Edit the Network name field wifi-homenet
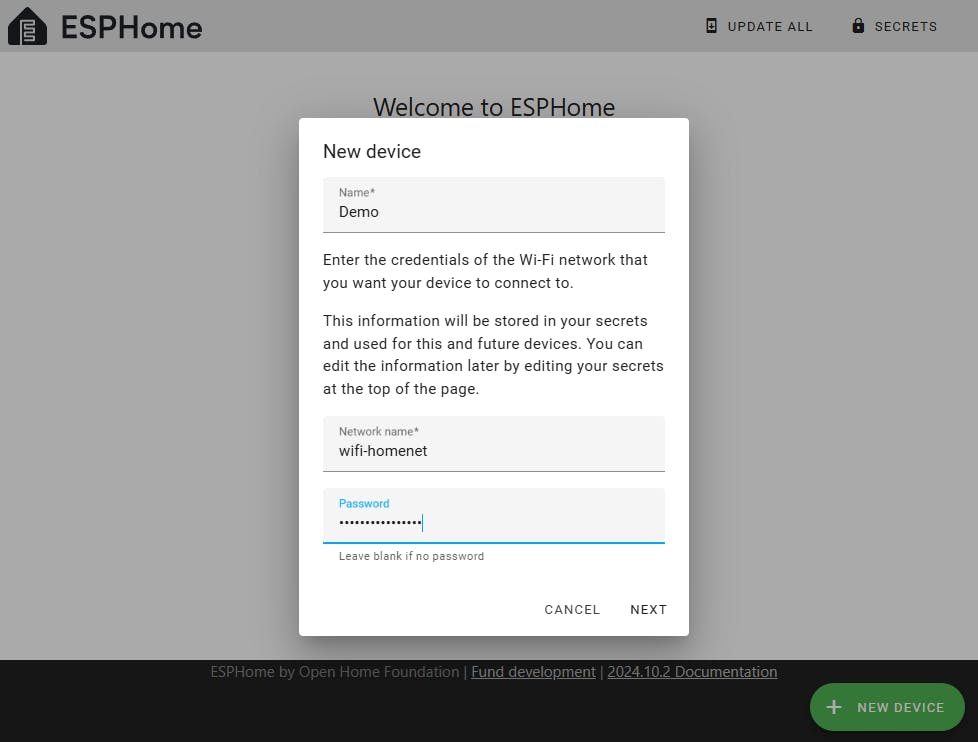 [493, 444]
